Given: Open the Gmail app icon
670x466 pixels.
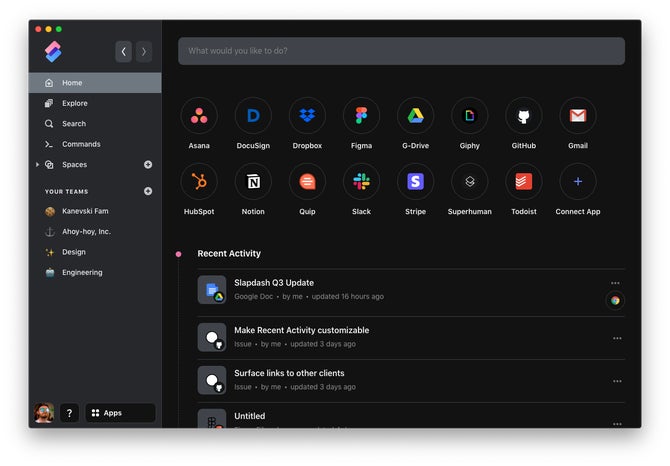Looking at the screenshot, I should (578, 116).
